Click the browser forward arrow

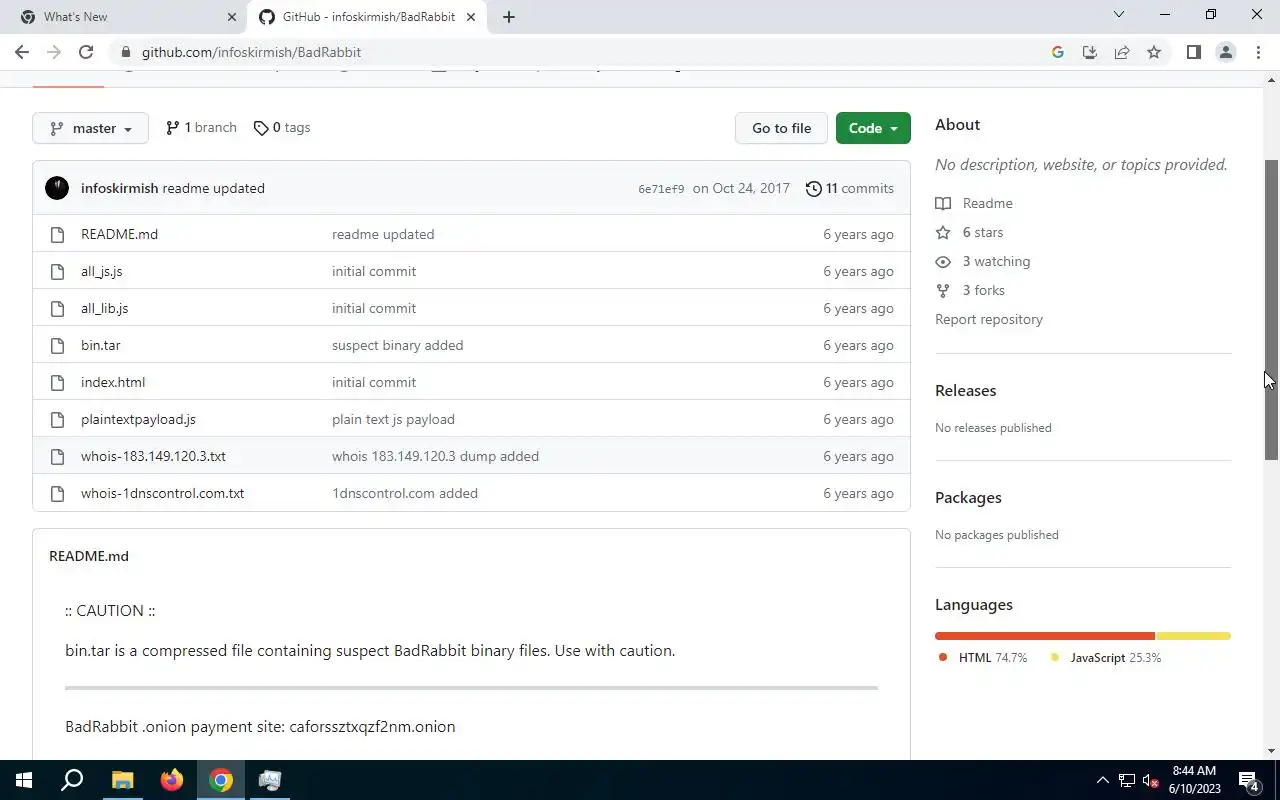coord(54,52)
